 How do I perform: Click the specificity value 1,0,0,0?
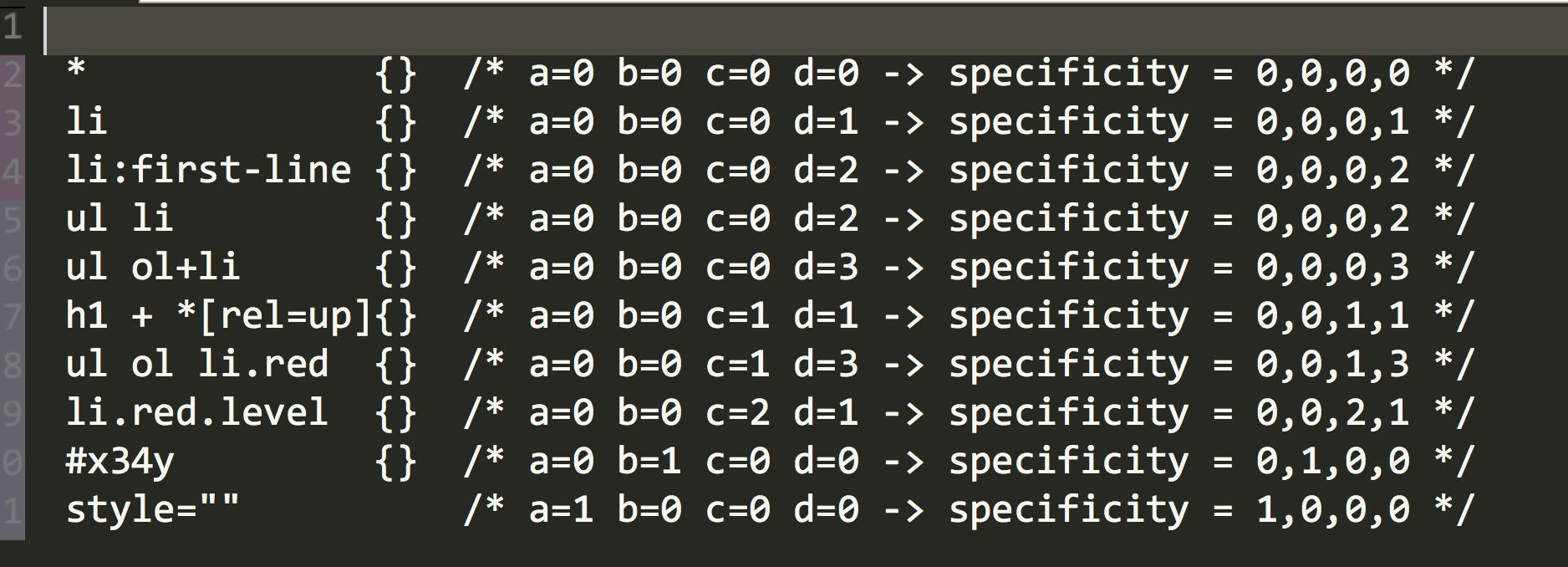[1332, 510]
